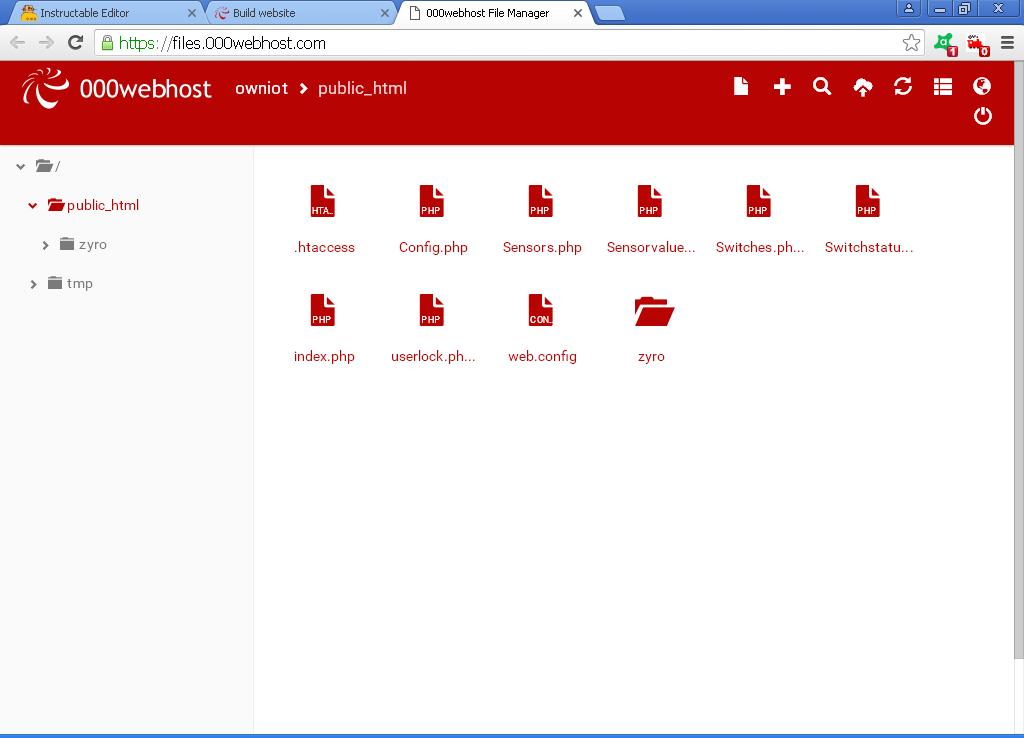Switch to list view icon
Screen dimensions: 1024x738
942,86
